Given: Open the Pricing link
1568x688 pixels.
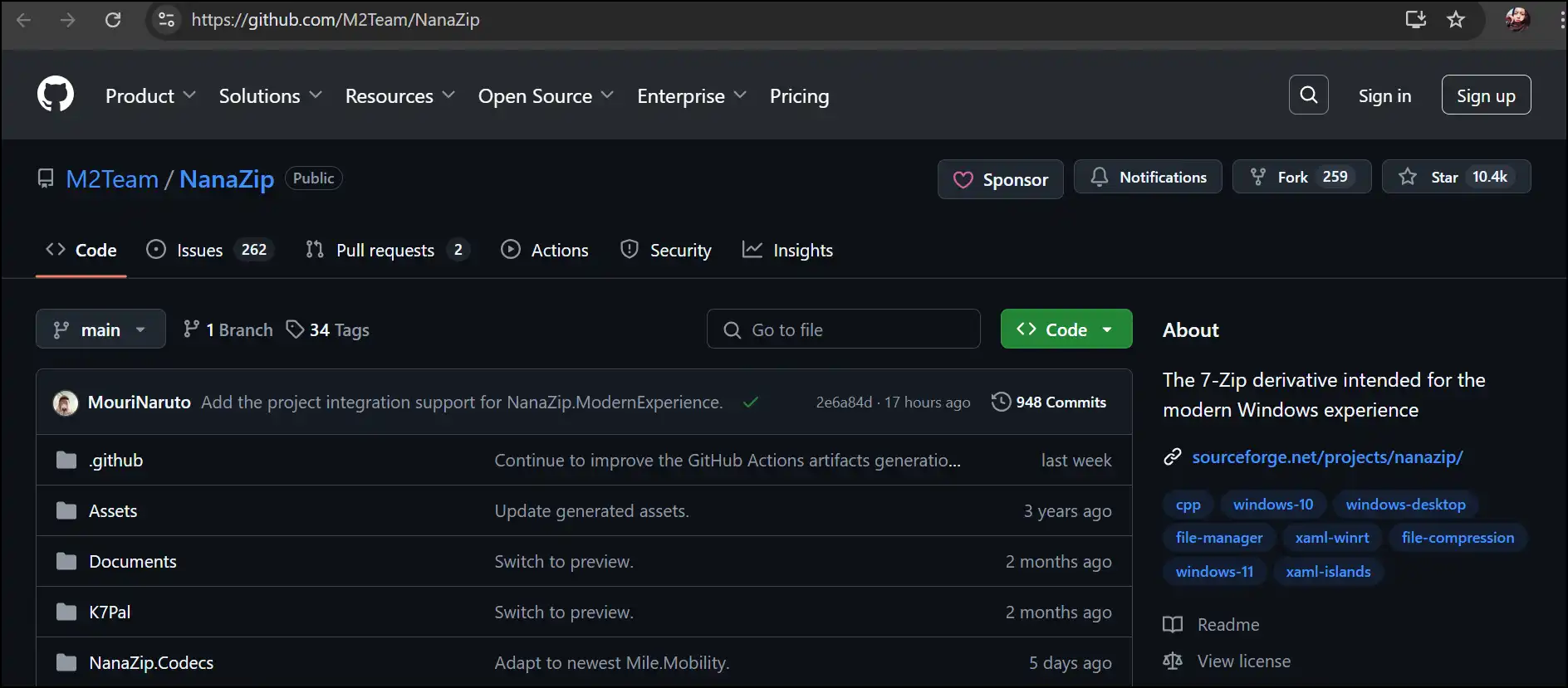Looking at the screenshot, I should tap(799, 96).
